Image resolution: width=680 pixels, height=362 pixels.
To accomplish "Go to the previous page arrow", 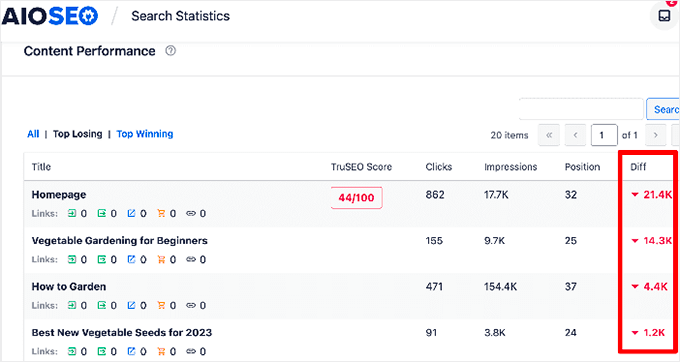I will tap(575, 135).
